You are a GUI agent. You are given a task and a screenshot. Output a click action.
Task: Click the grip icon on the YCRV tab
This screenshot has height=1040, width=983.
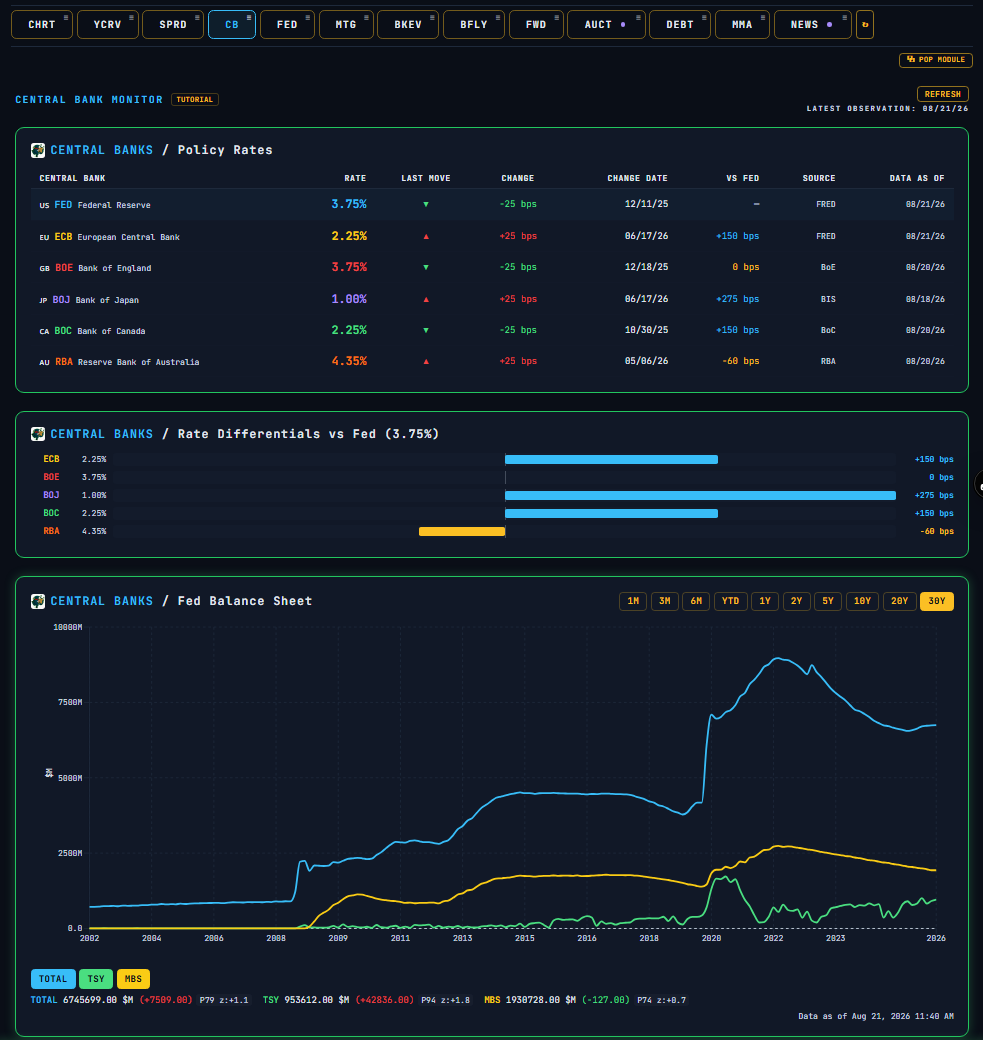click(x=131, y=18)
